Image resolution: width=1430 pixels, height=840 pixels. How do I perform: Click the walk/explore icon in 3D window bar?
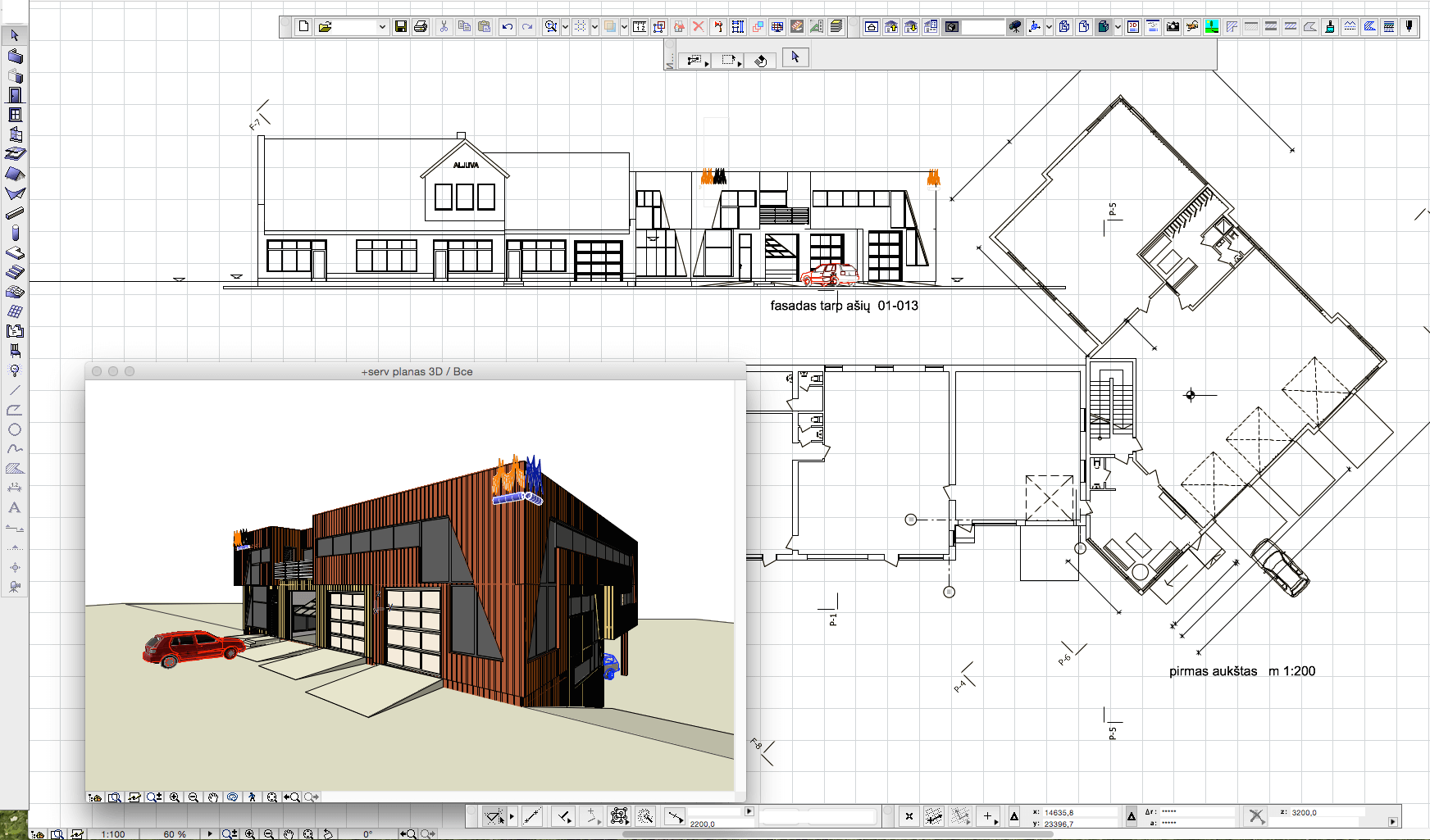[252, 797]
